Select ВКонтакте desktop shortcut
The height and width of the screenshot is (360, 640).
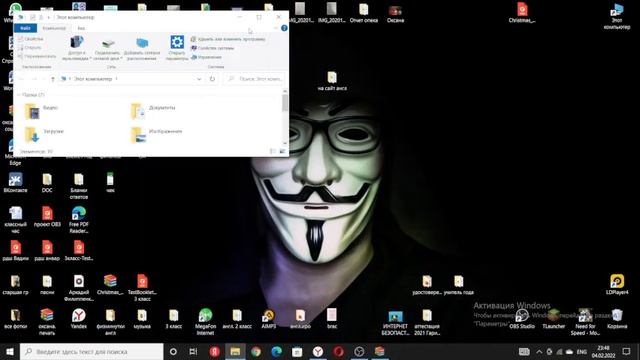coord(16,182)
